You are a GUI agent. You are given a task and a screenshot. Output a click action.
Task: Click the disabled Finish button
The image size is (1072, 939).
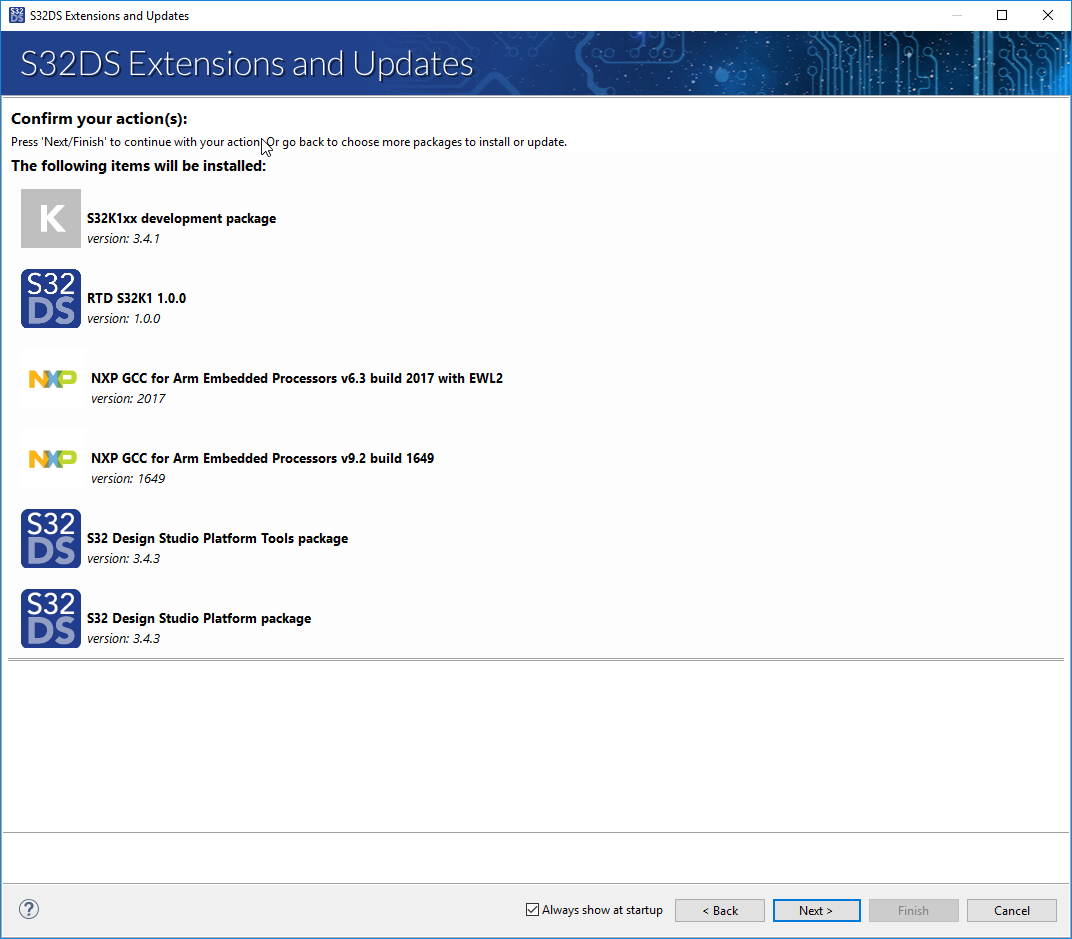point(913,910)
